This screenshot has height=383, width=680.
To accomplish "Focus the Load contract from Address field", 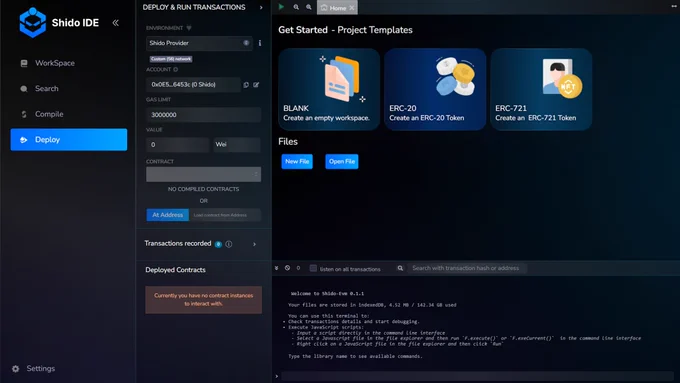I will 225,215.
